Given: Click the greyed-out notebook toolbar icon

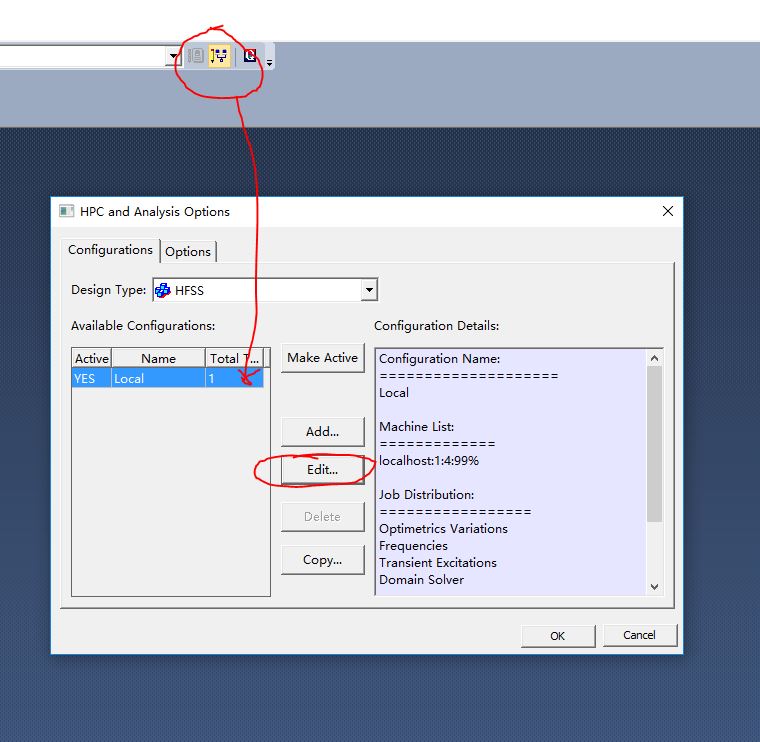Looking at the screenshot, I should pyautogui.click(x=196, y=56).
